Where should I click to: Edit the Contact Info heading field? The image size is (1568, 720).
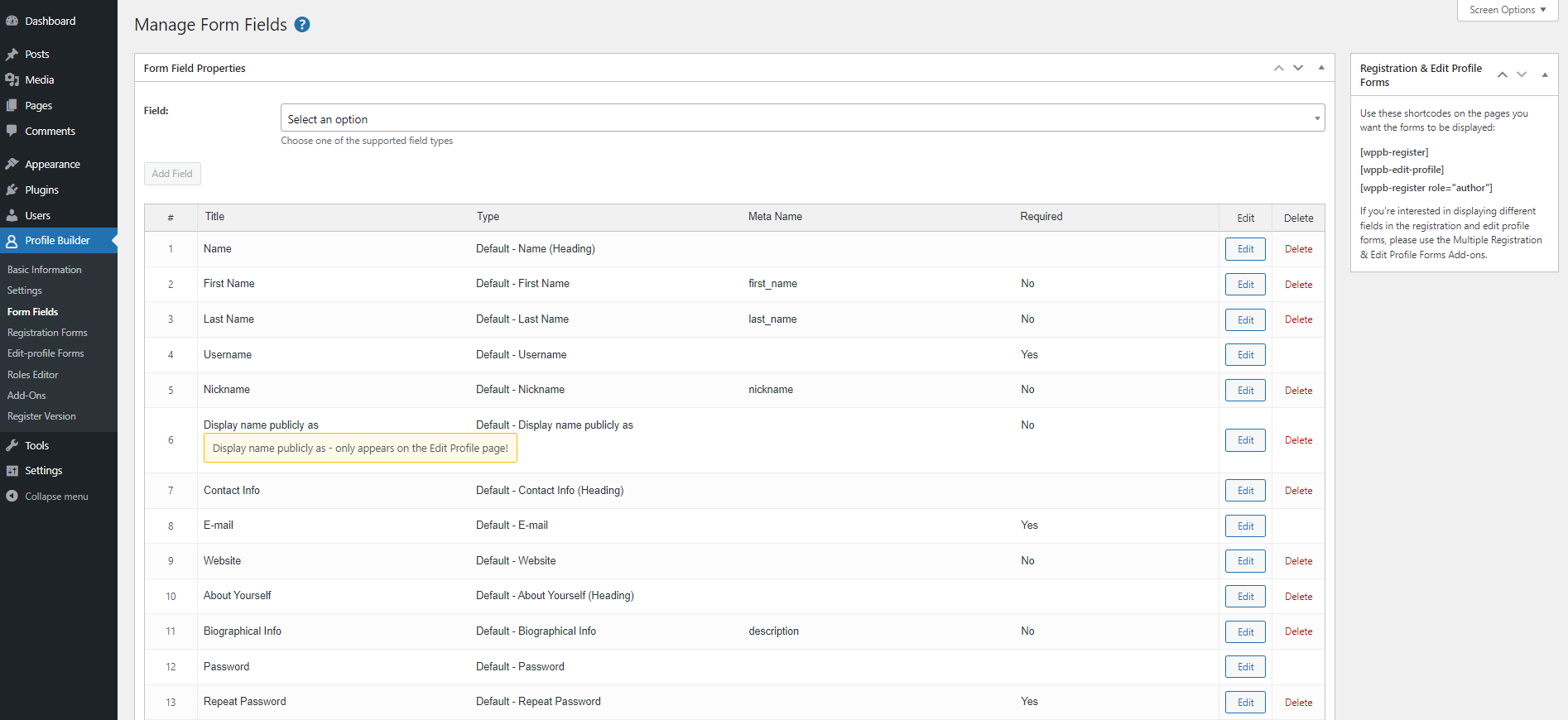[1245, 491]
